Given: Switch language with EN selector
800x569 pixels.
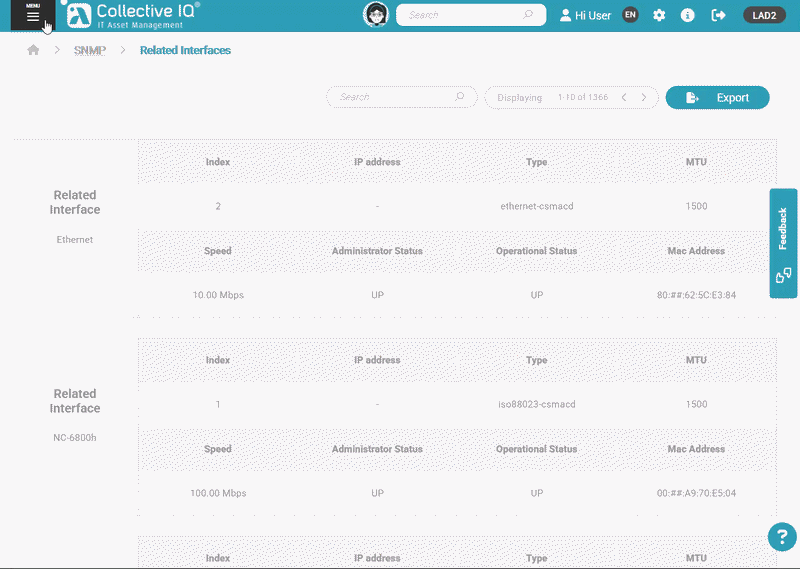Looking at the screenshot, I should 630,15.
